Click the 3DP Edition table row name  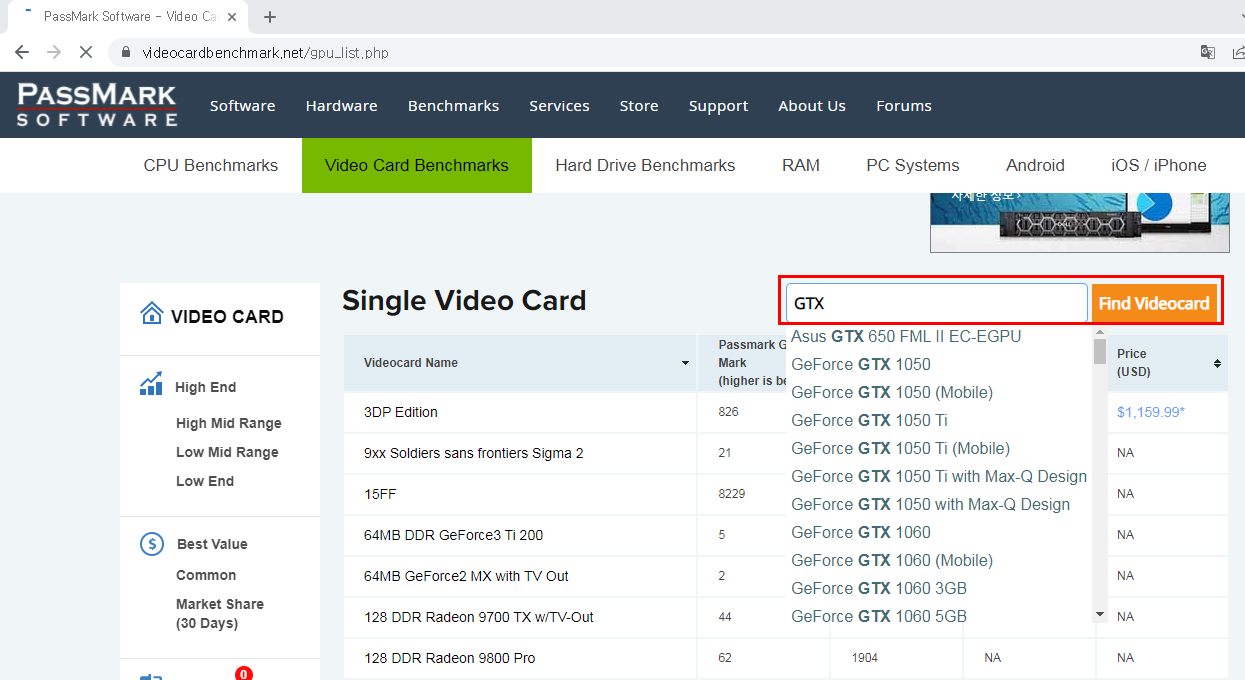coord(401,412)
